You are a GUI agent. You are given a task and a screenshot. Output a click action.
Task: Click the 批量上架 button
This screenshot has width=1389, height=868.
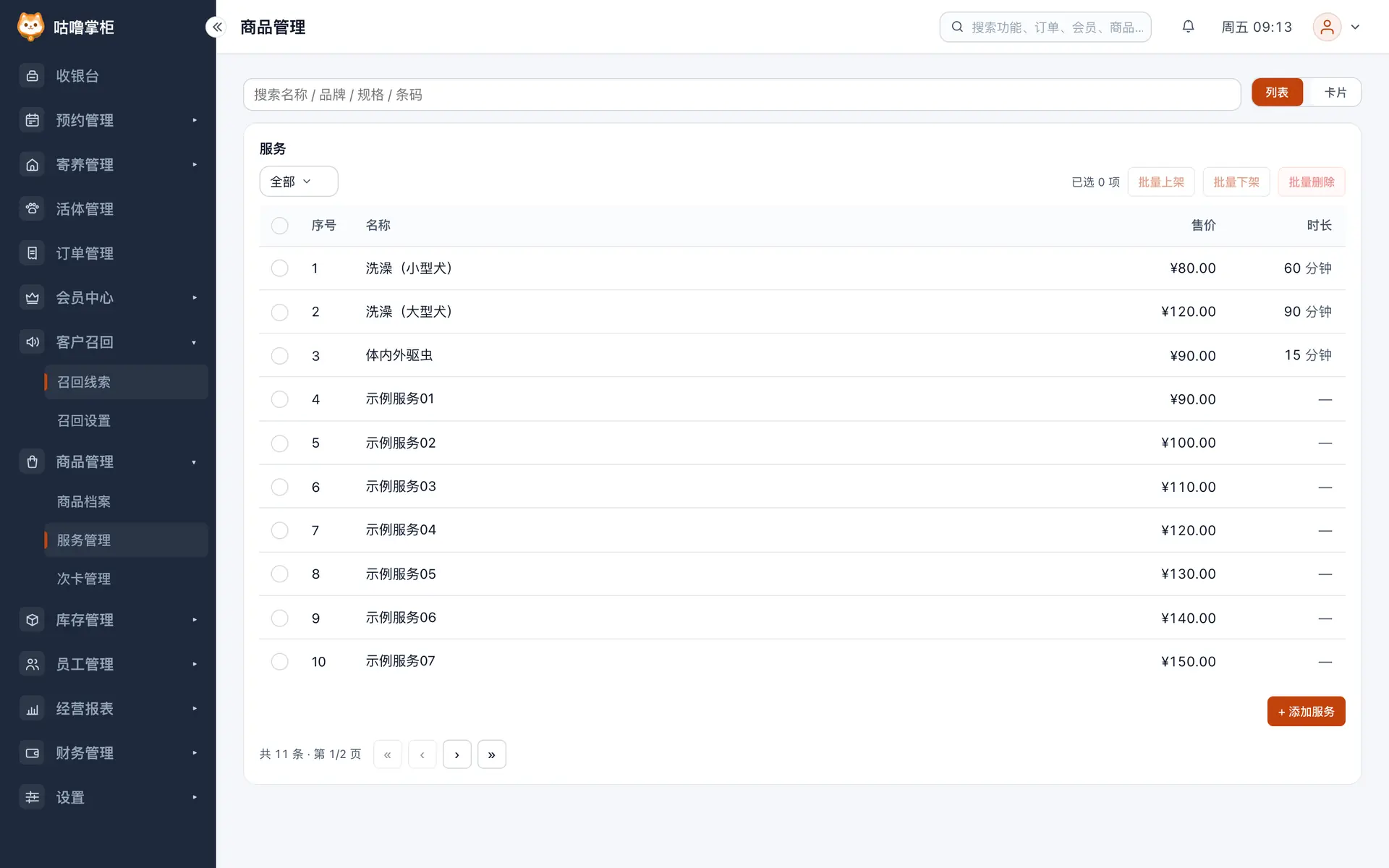tap(1161, 182)
